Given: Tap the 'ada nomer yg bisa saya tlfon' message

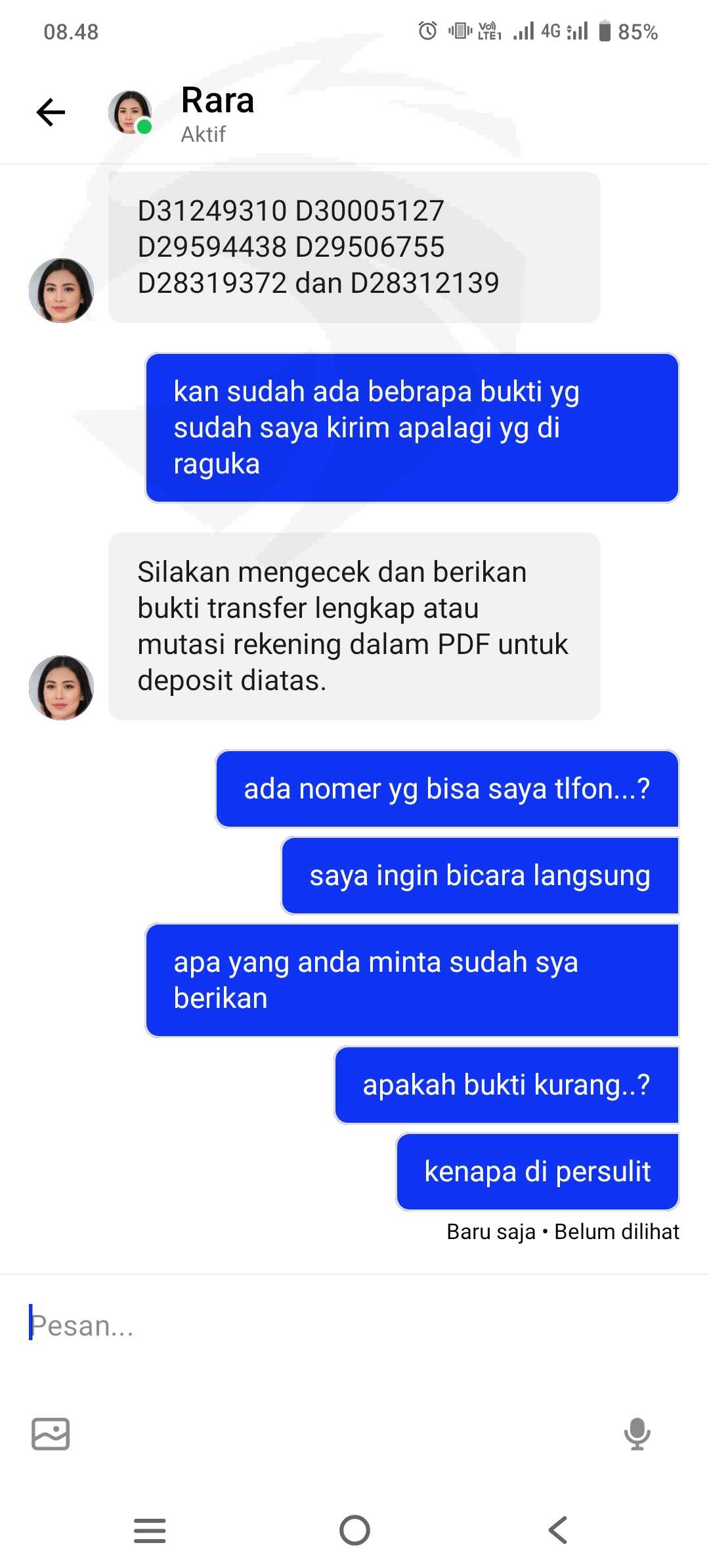Looking at the screenshot, I should pyautogui.click(x=447, y=789).
